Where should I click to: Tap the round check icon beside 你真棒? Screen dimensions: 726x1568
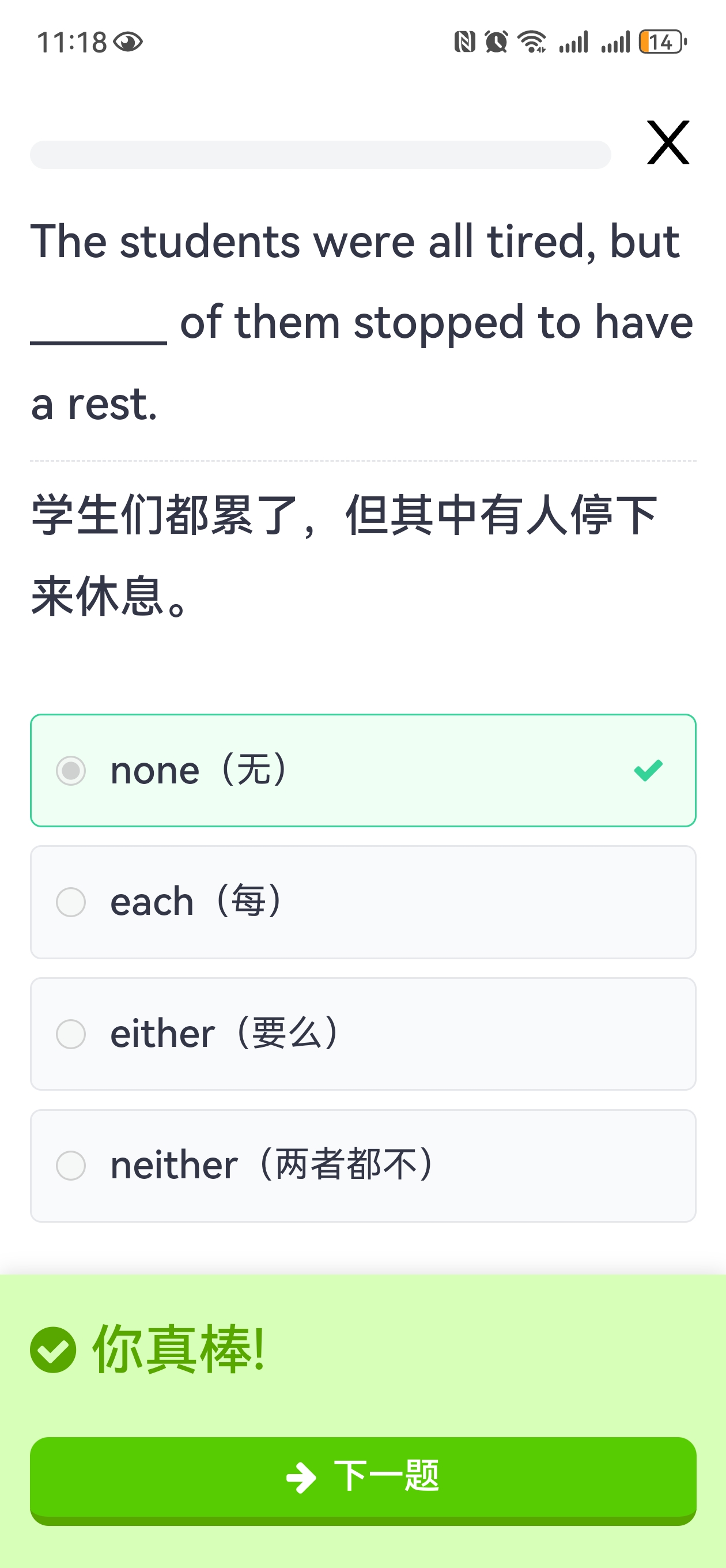click(x=53, y=1350)
